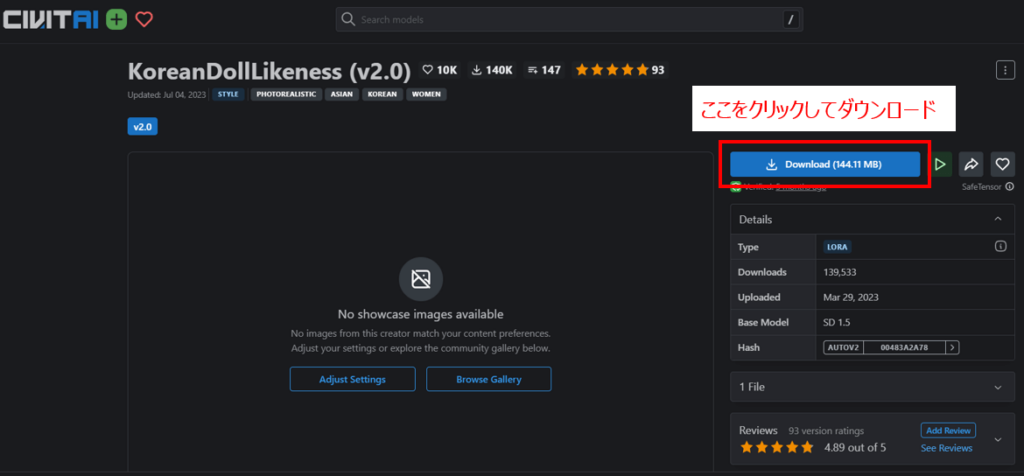The width and height of the screenshot is (1024, 476).
Task: Click the red heart support icon
Action: tap(144, 20)
